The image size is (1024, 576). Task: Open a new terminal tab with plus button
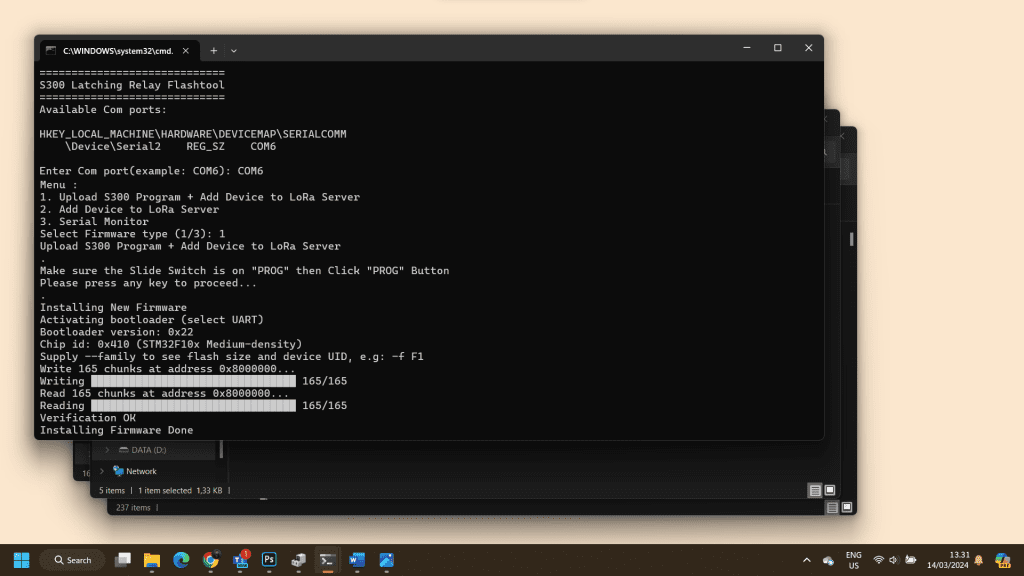213,50
